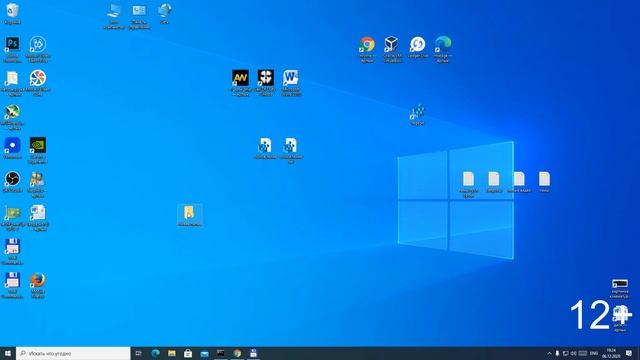Select the Microsoft Edge desktop shortcut
Image resolution: width=640 pixels, height=360 pixels.
[443, 49]
